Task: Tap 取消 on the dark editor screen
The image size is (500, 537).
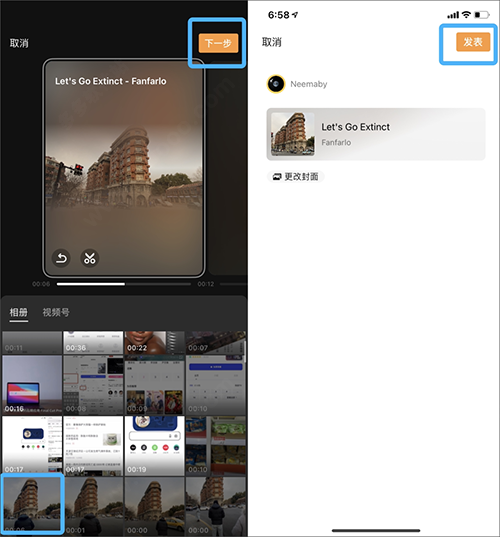Action: [x=19, y=43]
